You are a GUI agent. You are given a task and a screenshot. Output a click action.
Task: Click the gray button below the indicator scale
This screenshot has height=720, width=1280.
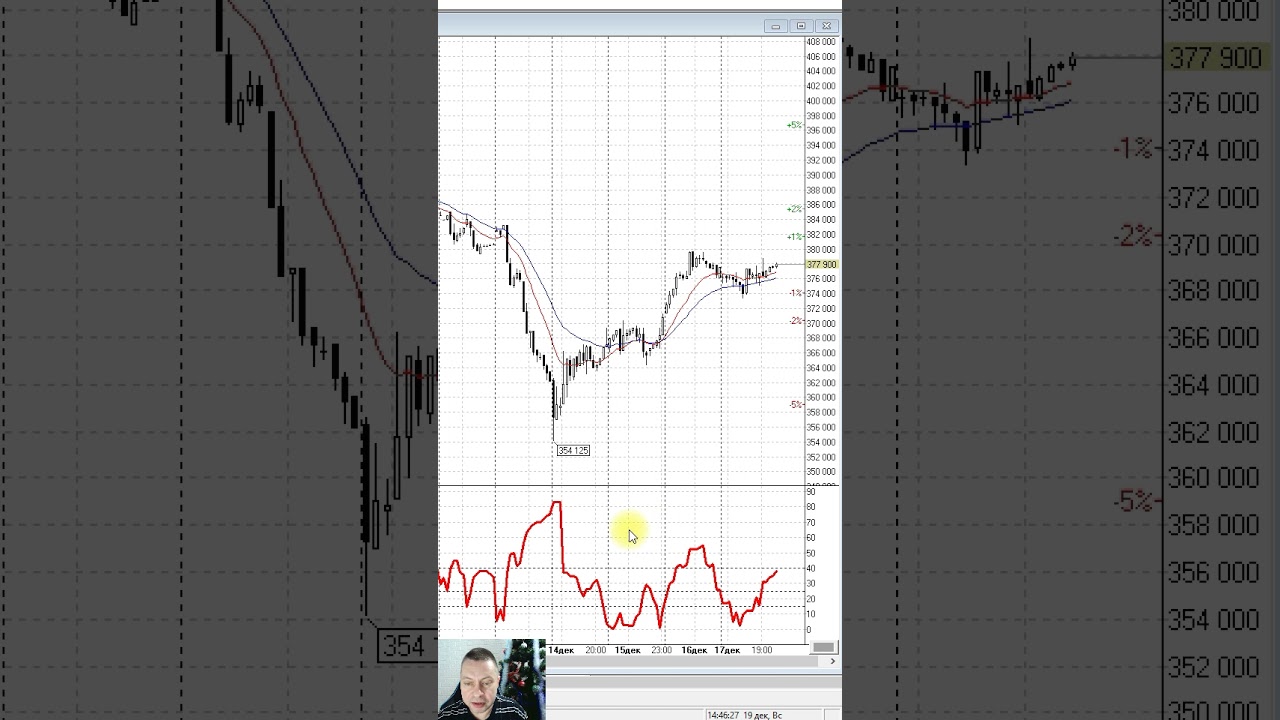click(x=823, y=647)
